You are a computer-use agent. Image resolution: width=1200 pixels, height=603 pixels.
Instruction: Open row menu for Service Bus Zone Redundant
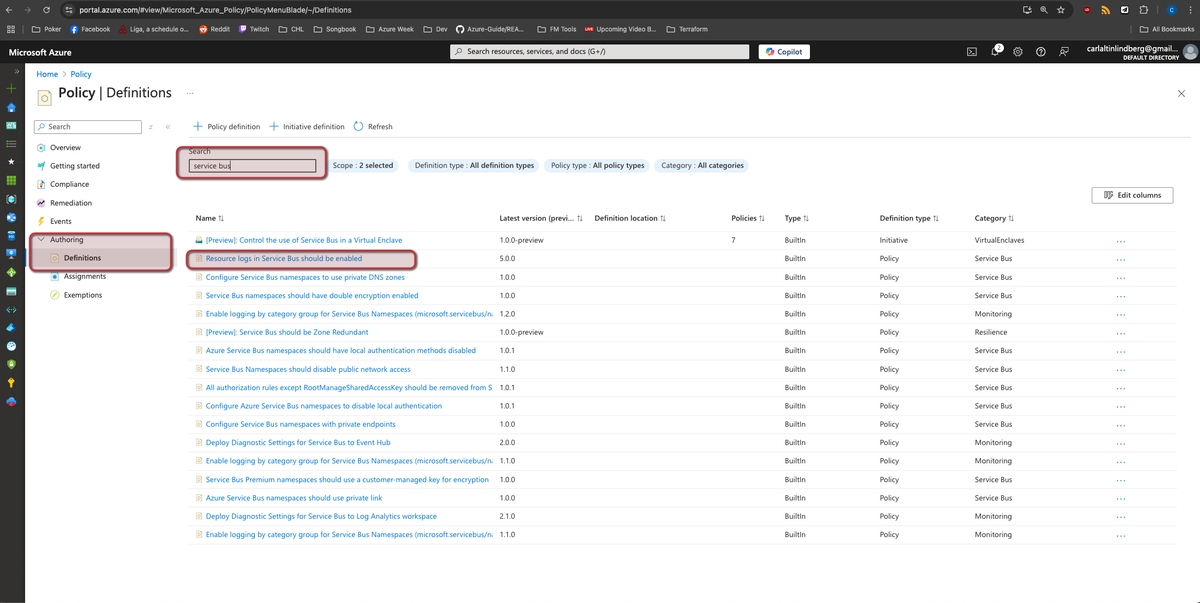[x=1120, y=332]
